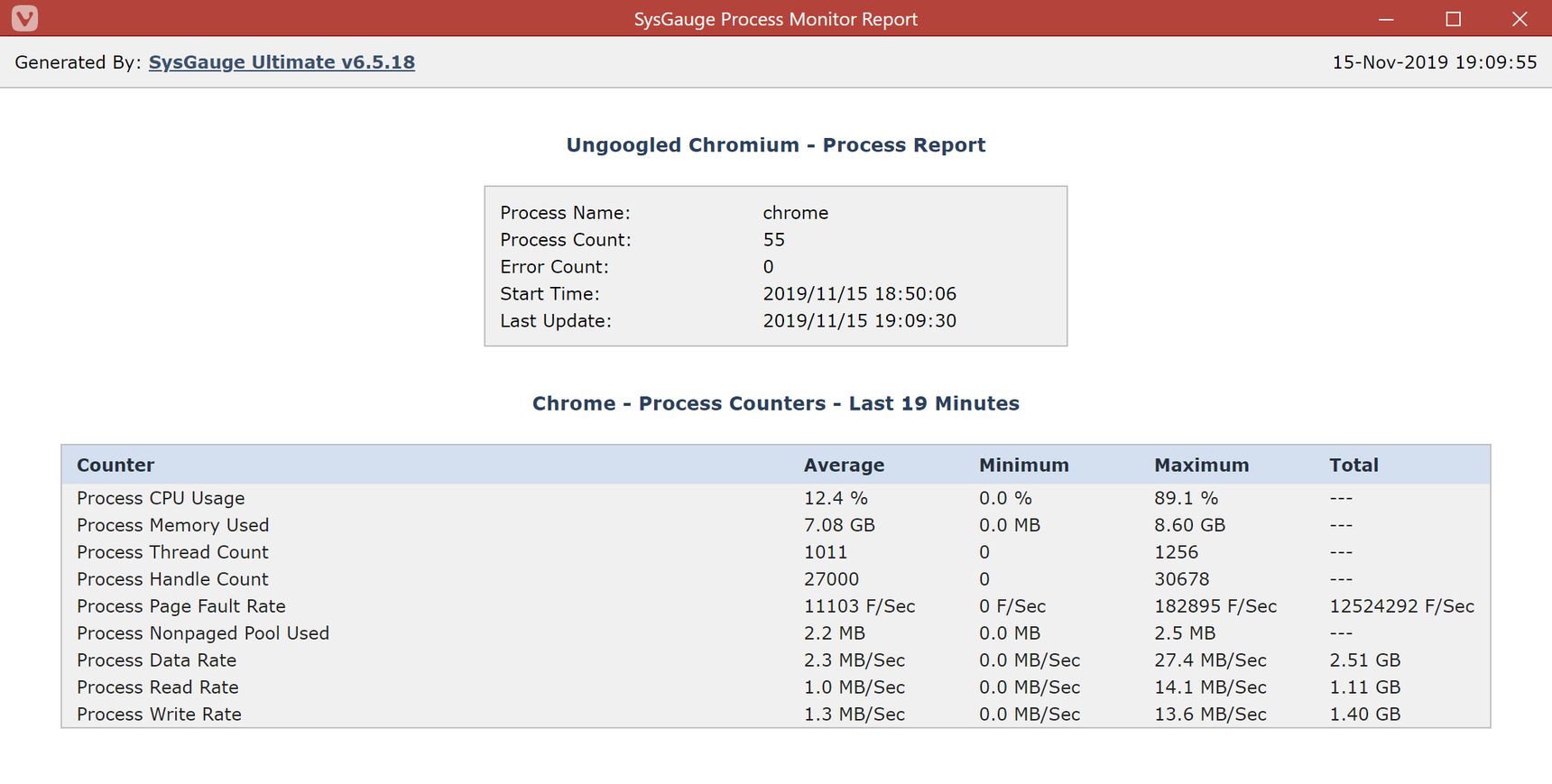Click nonpaged pool maximum 2.5 MB

coord(1185,633)
